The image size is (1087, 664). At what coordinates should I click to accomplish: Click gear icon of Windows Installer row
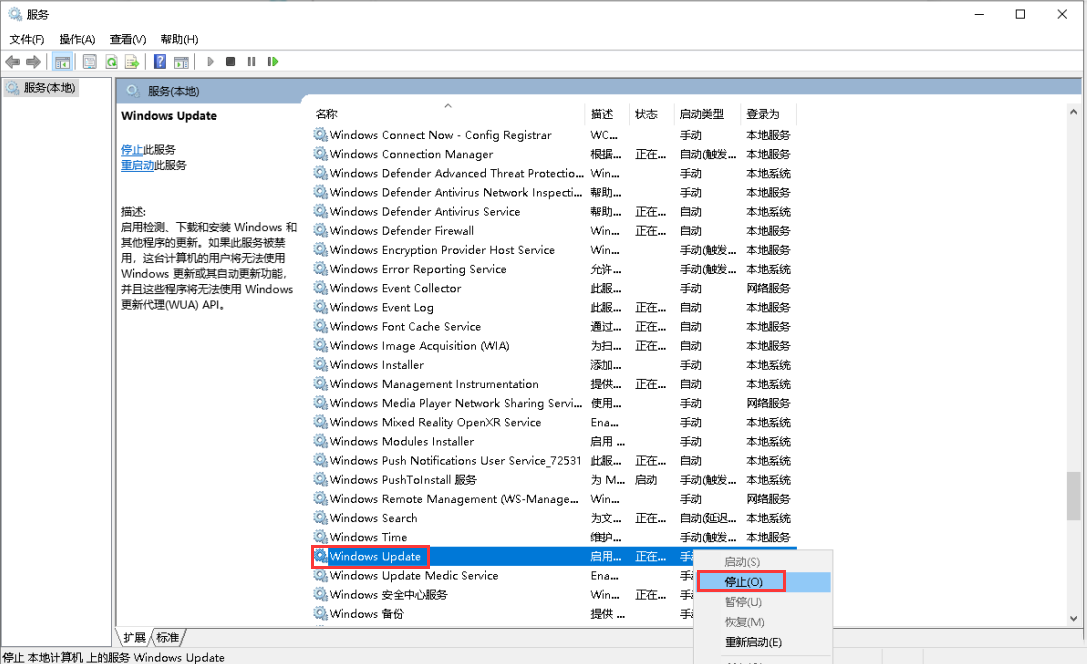click(x=320, y=364)
